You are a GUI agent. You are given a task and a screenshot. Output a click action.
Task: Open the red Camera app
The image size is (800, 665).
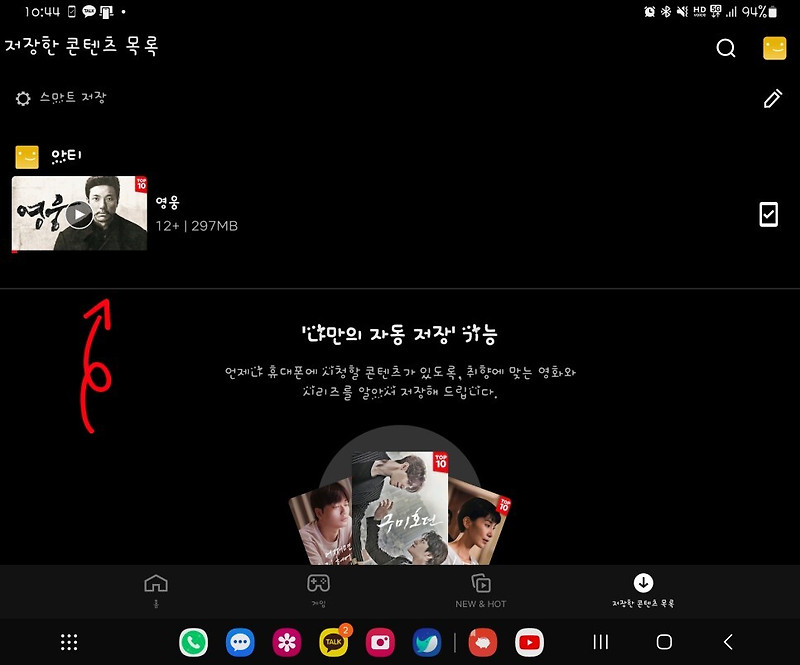coord(380,642)
